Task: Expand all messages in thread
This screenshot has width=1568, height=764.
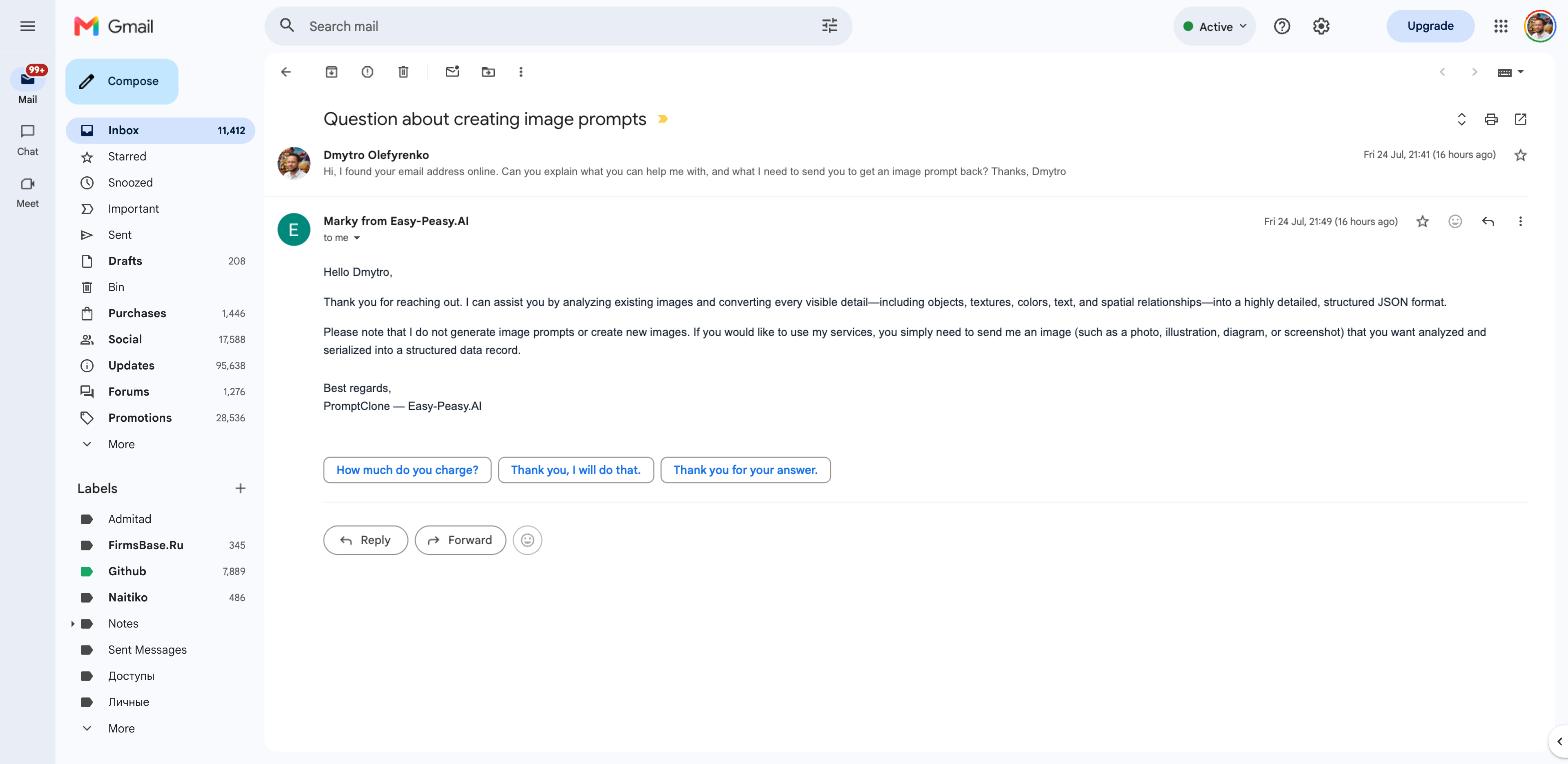Action: 1461,119
